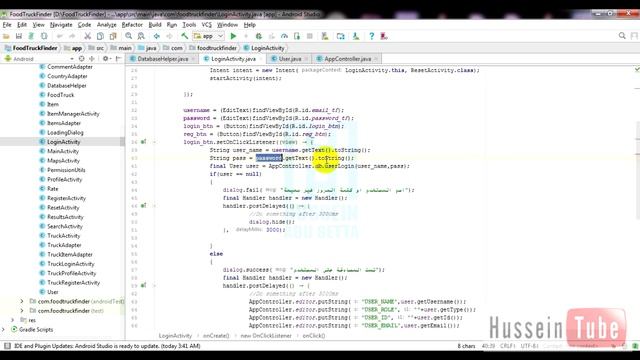Click the Redo arrow icon

pyautogui.click(x=72, y=36)
